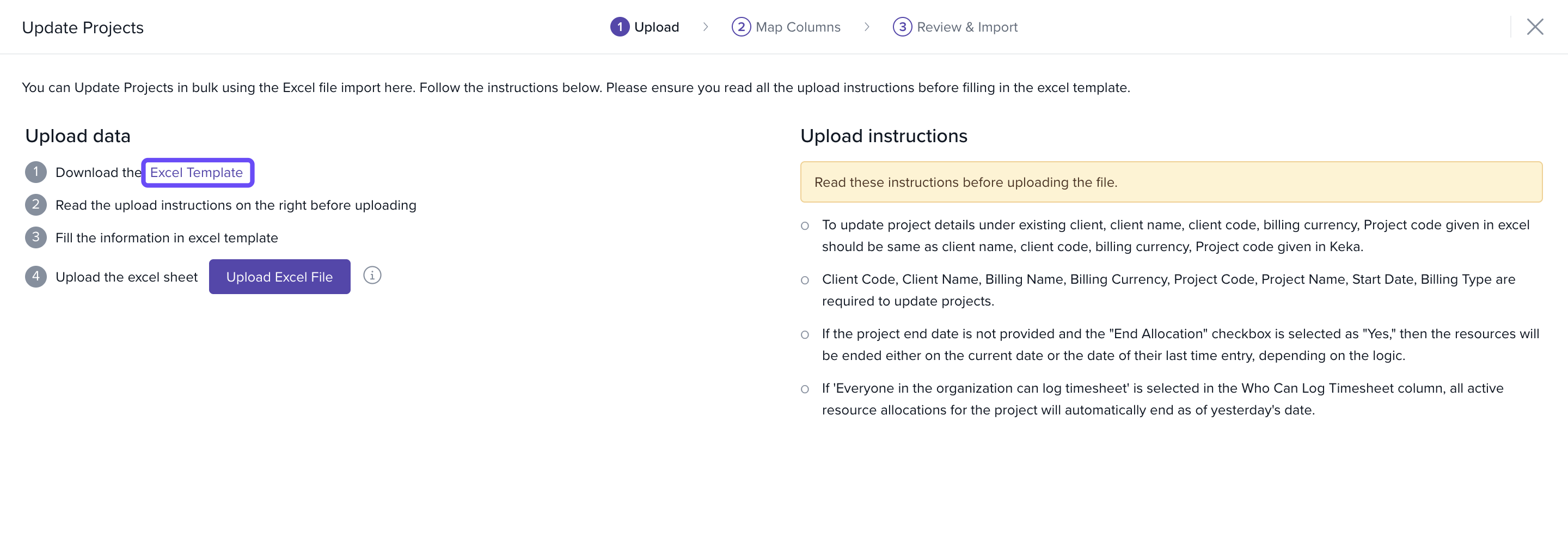
Task: Close the Update Projects dialog
Action: 1535,27
